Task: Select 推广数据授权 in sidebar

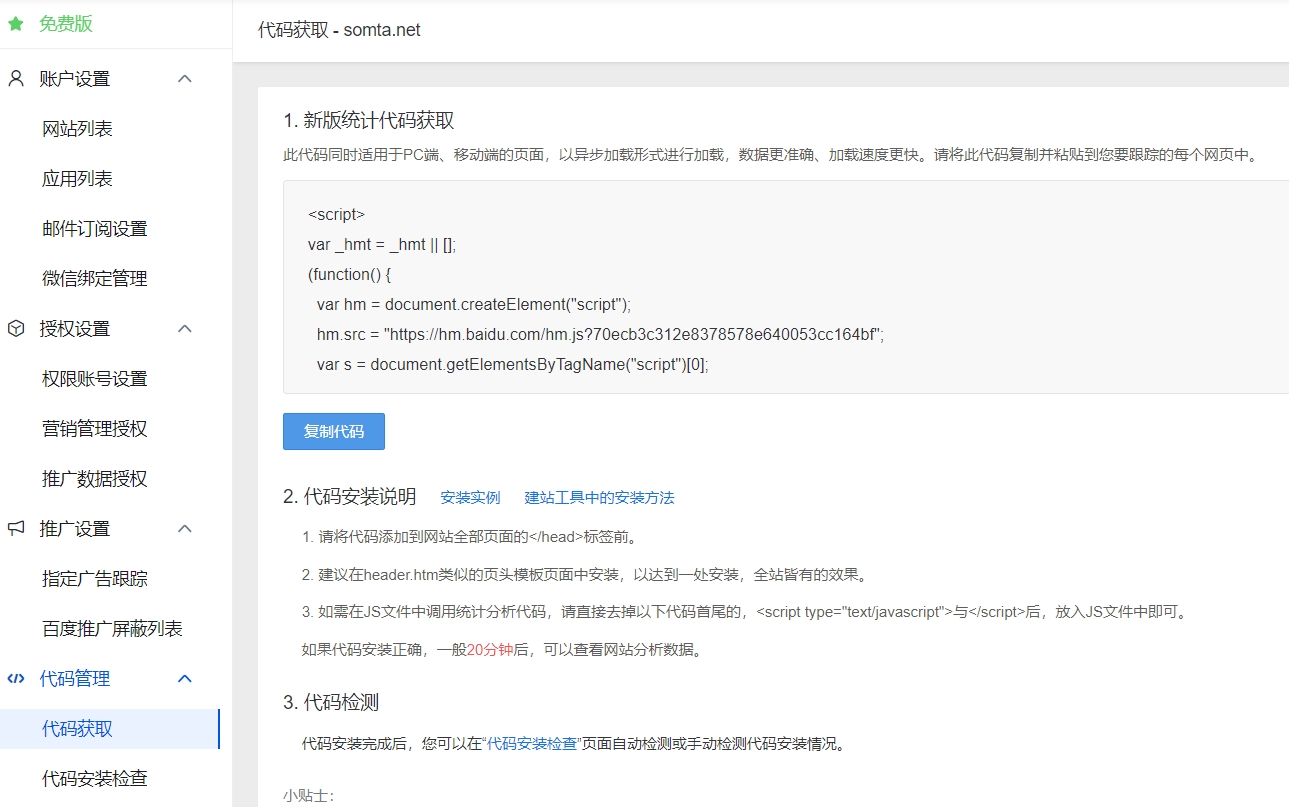Action: [x=95, y=479]
